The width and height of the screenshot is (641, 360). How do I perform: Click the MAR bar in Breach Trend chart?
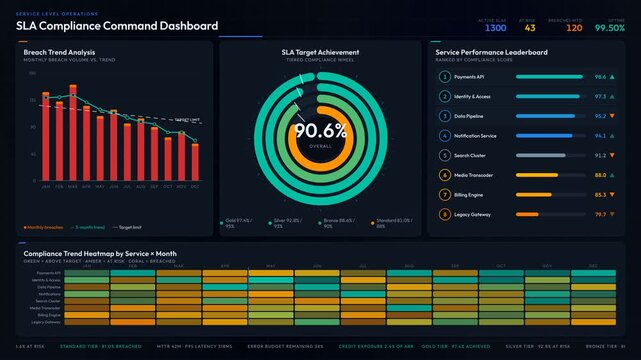coord(73,132)
